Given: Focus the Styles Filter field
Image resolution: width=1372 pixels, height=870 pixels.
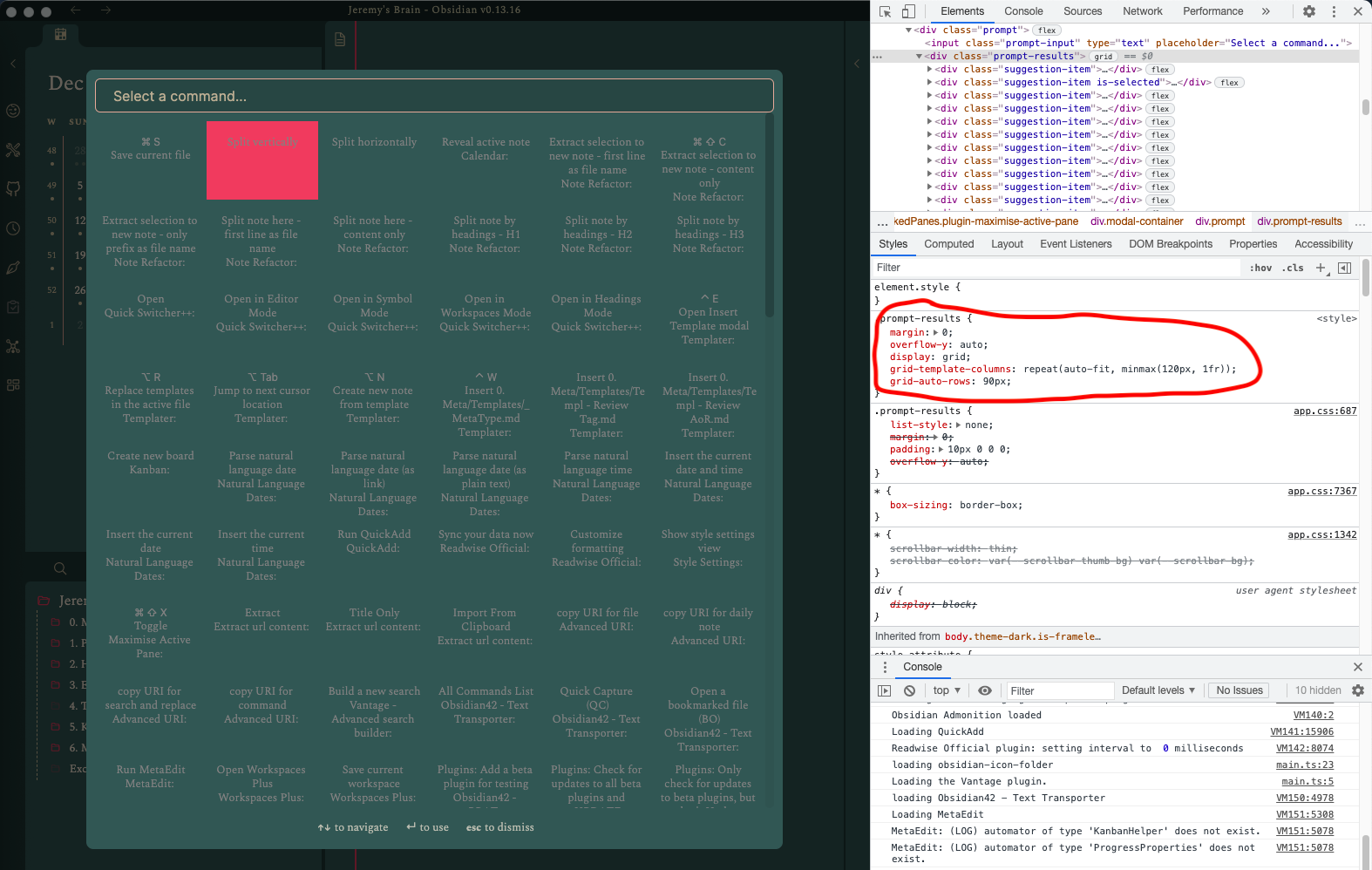Looking at the screenshot, I should coord(1056,268).
